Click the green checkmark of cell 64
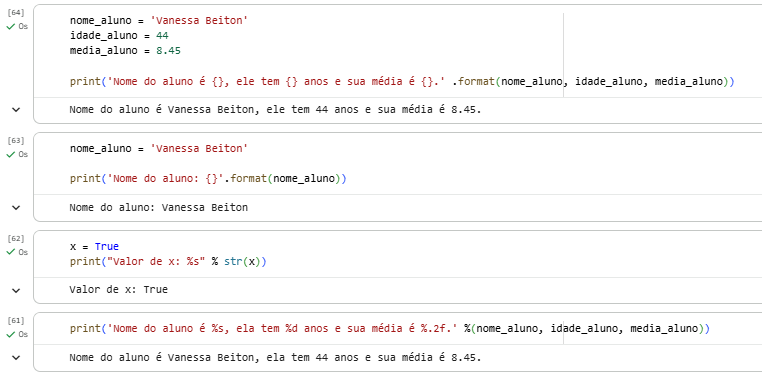Screen dimensions: 762x376 (10, 27)
